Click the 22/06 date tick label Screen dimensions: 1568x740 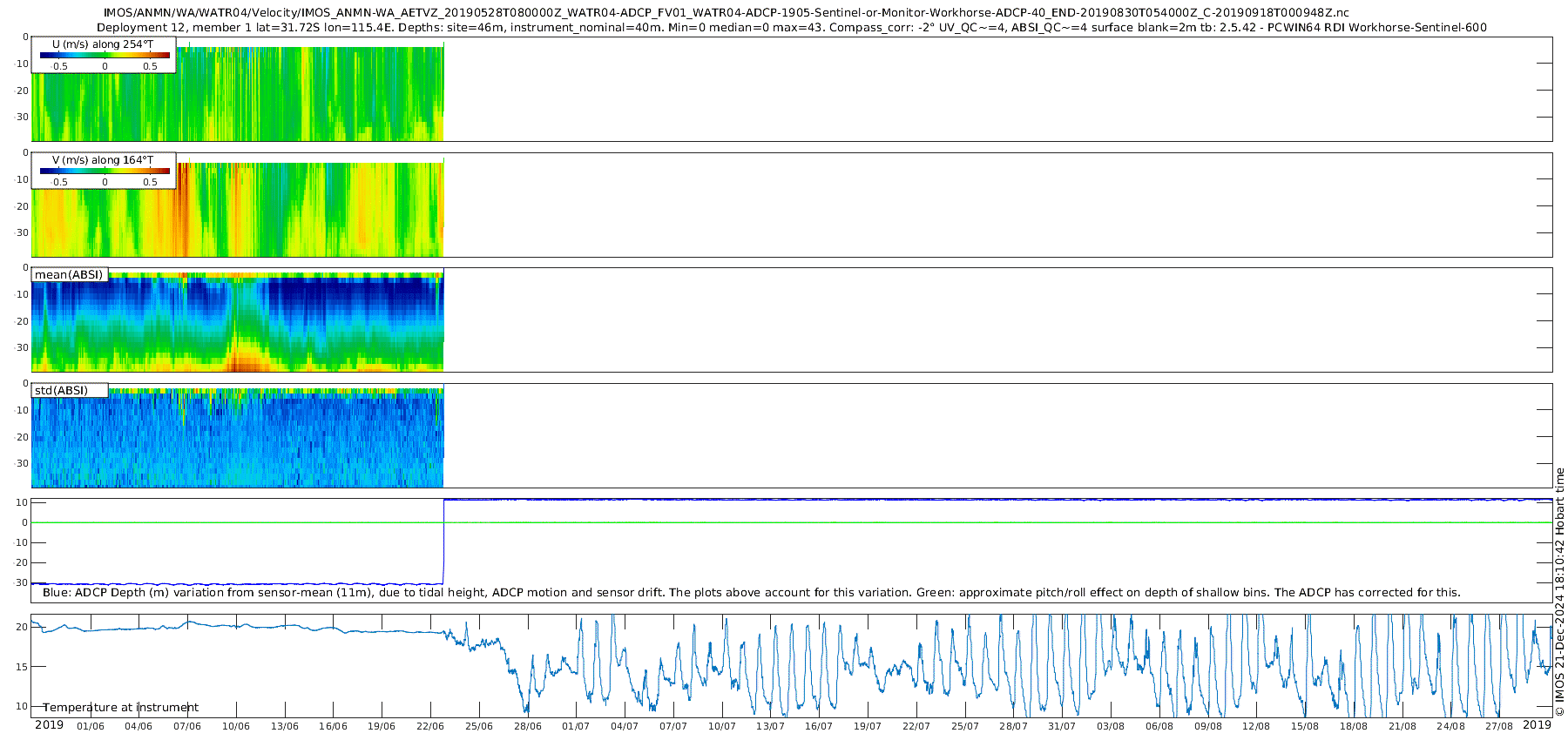(429, 726)
